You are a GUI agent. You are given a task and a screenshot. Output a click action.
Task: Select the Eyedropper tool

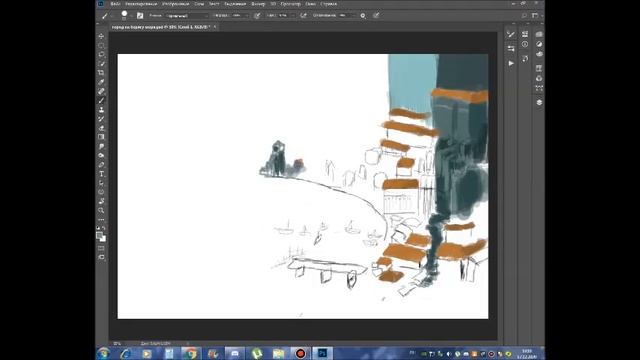(101, 82)
